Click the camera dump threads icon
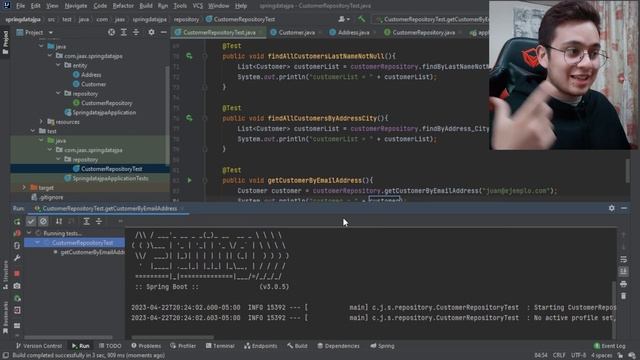This screenshot has width=640, height=360. click(x=17, y=286)
